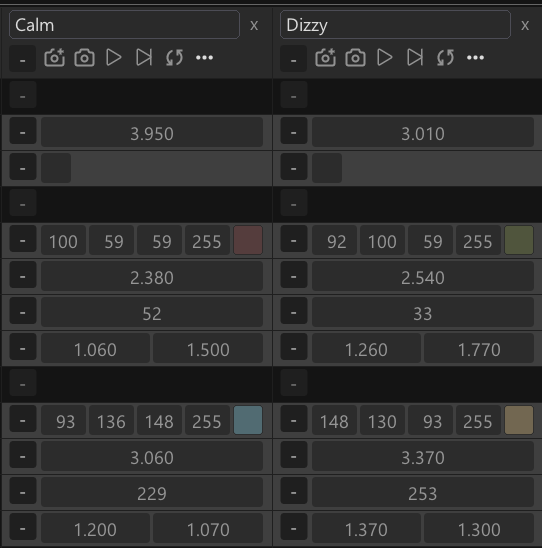This screenshot has width=542, height=548.
Task: Click plain camera icon in Dizzy preset
Action: point(355,58)
